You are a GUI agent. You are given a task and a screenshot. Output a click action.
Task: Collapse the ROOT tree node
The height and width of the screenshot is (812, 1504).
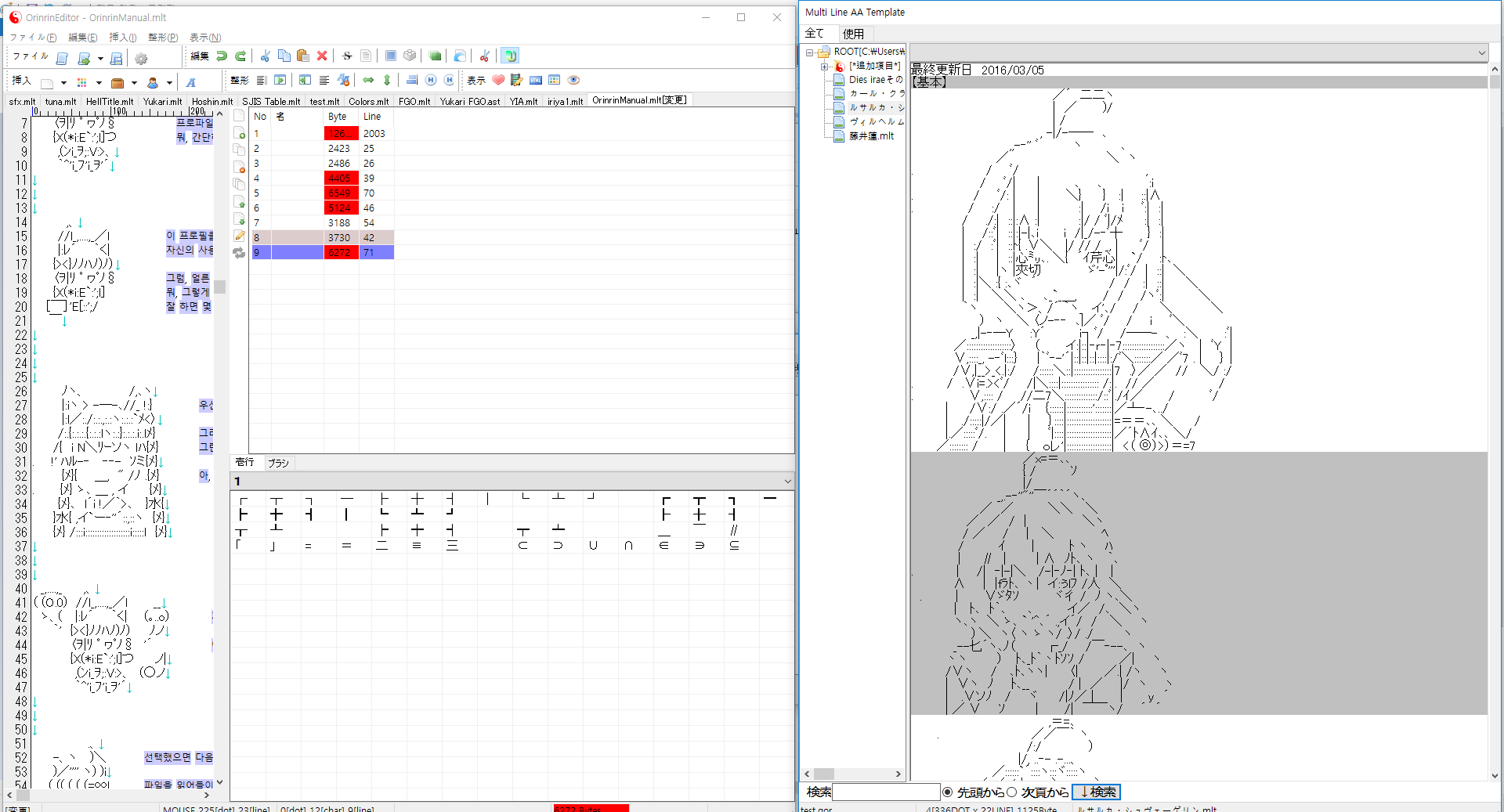tap(810, 52)
